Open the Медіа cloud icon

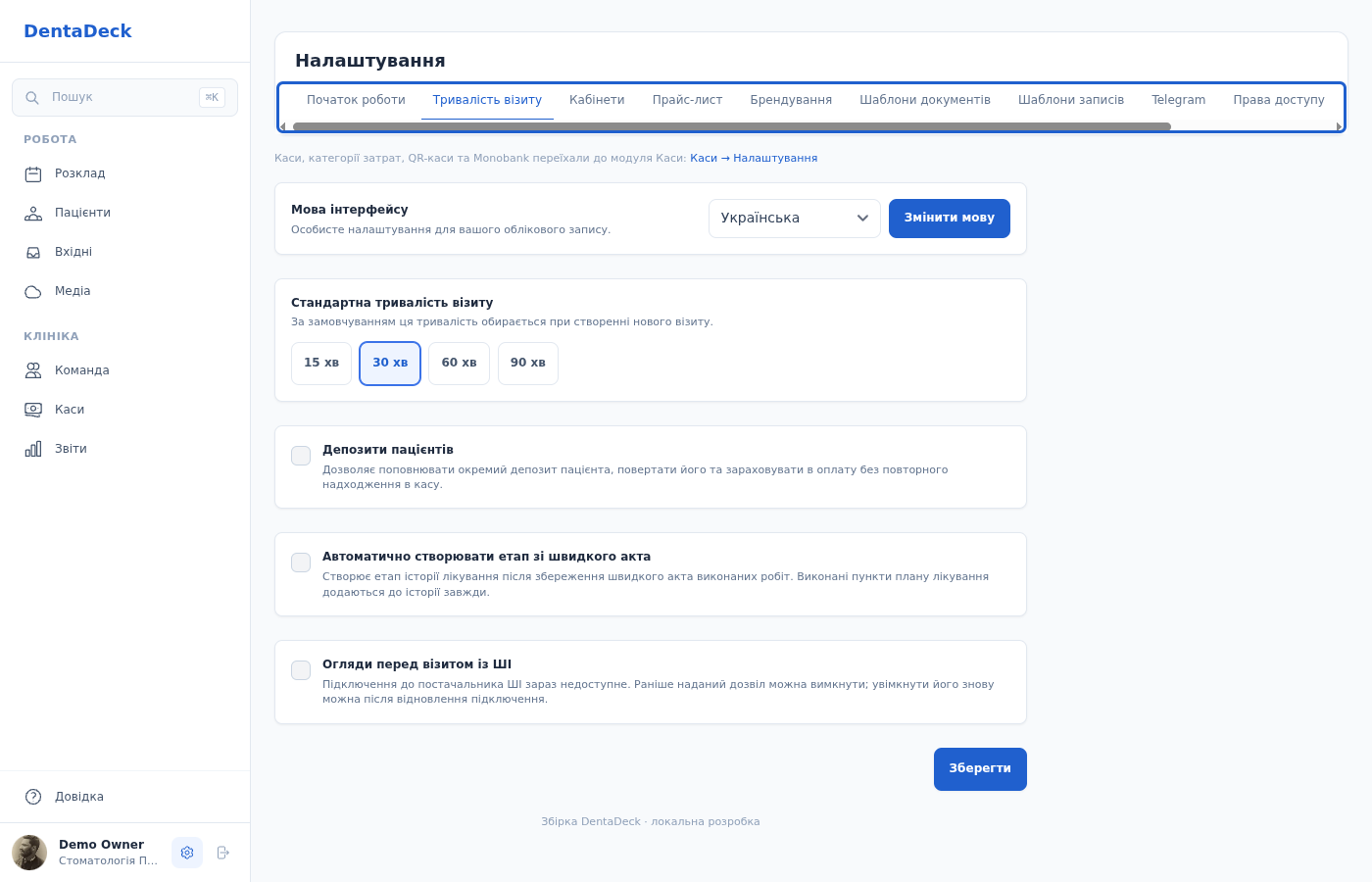[33, 292]
